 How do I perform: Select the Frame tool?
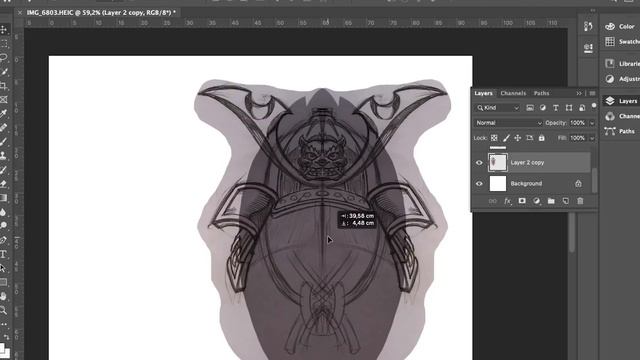(x=4, y=100)
